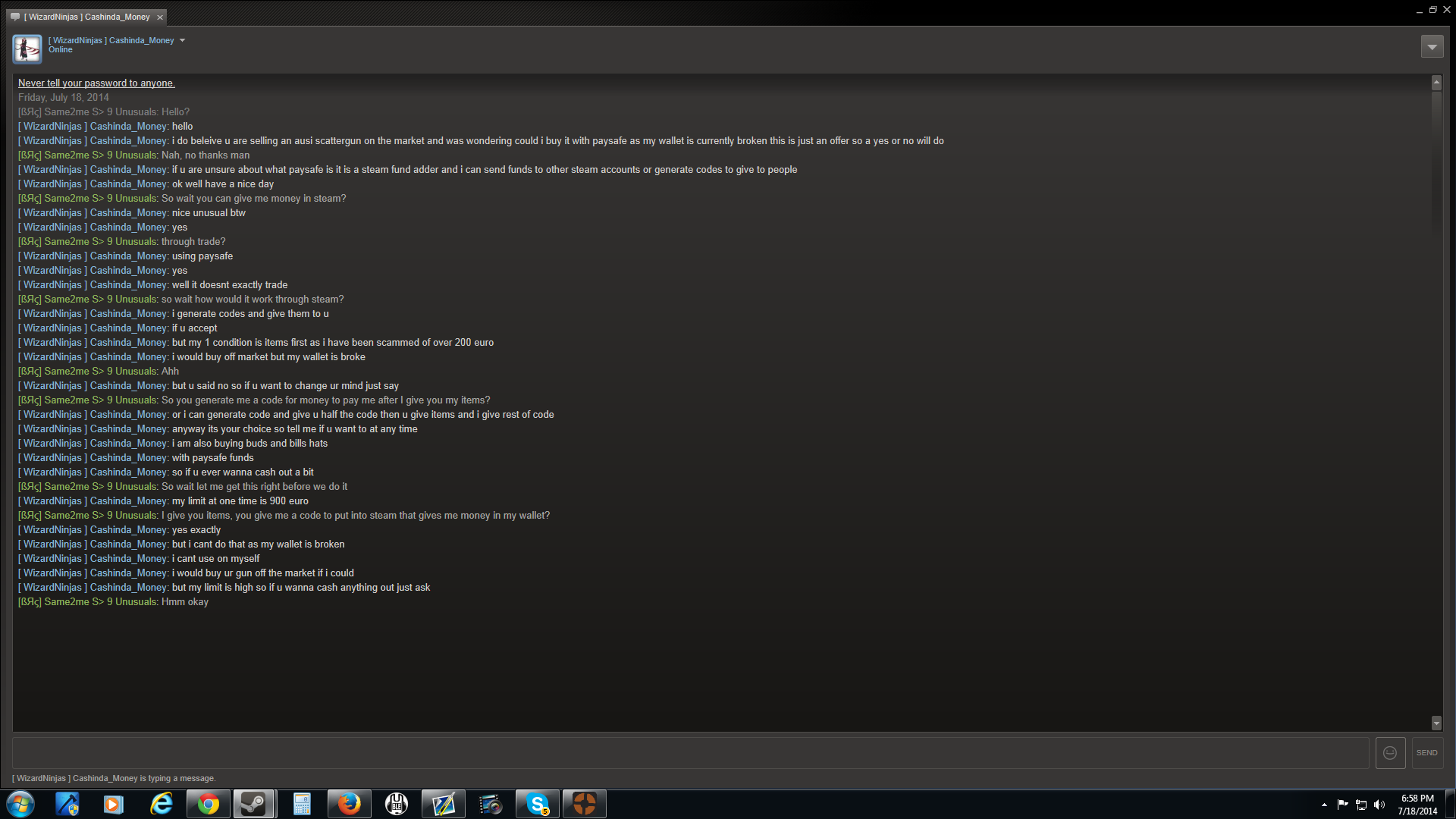The height and width of the screenshot is (819, 1456).
Task: Switch to Team Fortress 2 taskbar icon
Action: (x=585, y=804)
